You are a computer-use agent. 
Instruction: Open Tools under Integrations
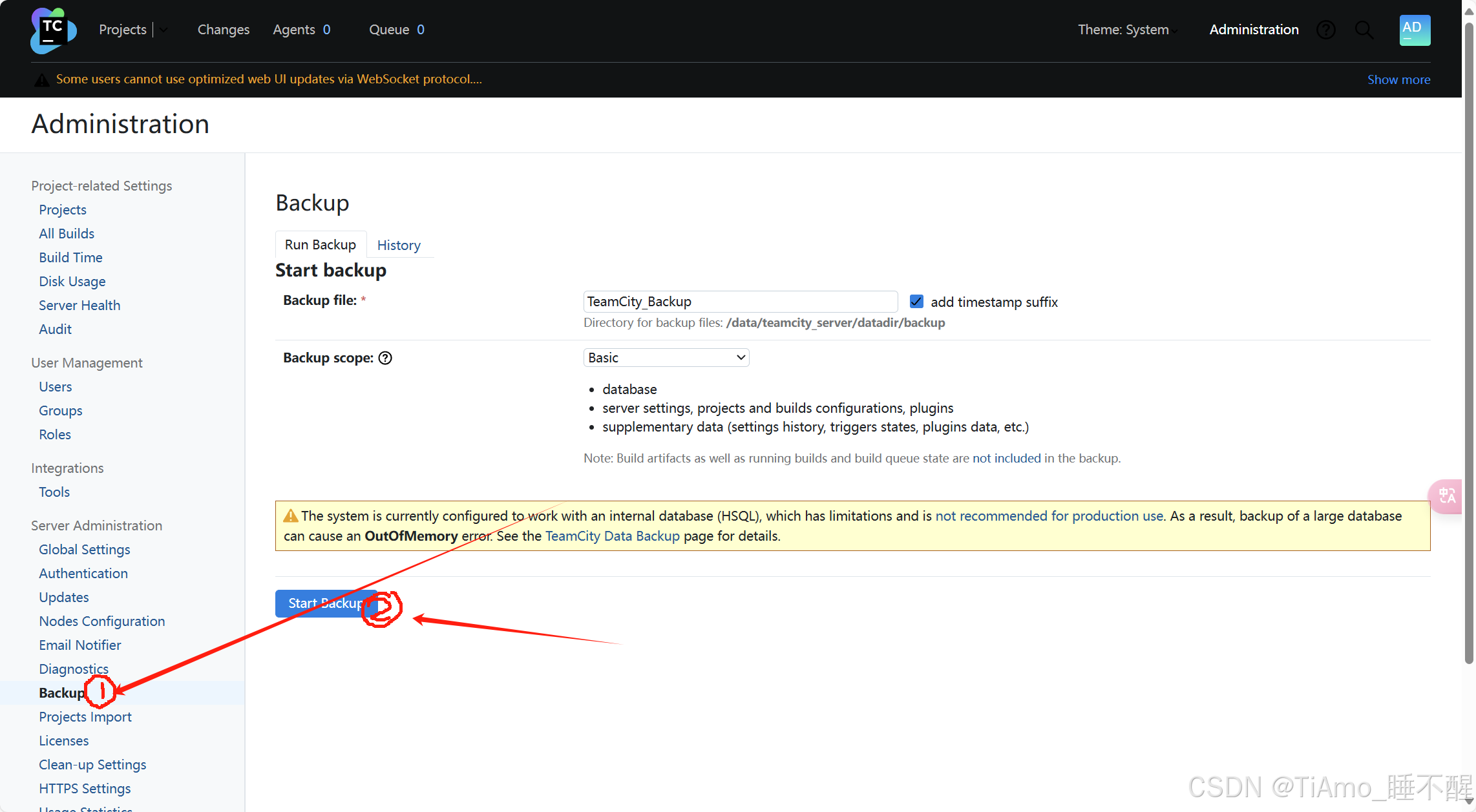click(54, 492)
